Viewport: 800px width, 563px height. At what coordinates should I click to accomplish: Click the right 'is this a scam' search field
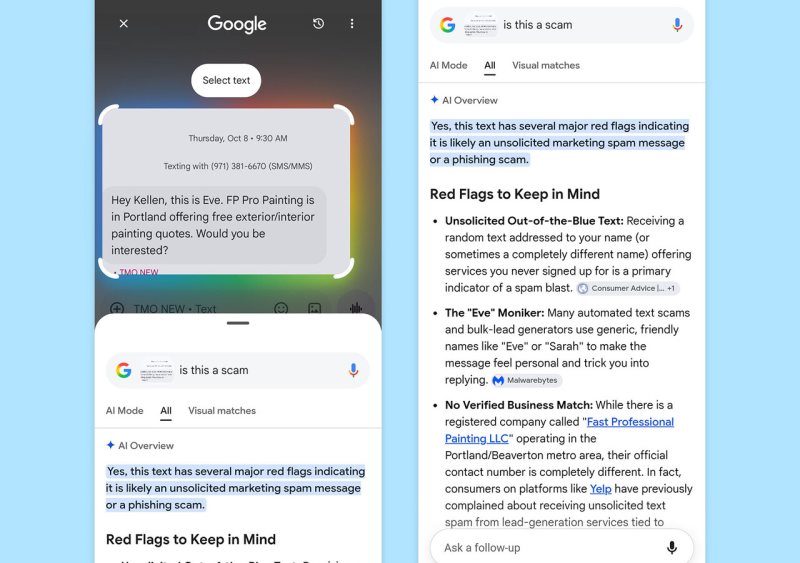[x=562, y=25]
